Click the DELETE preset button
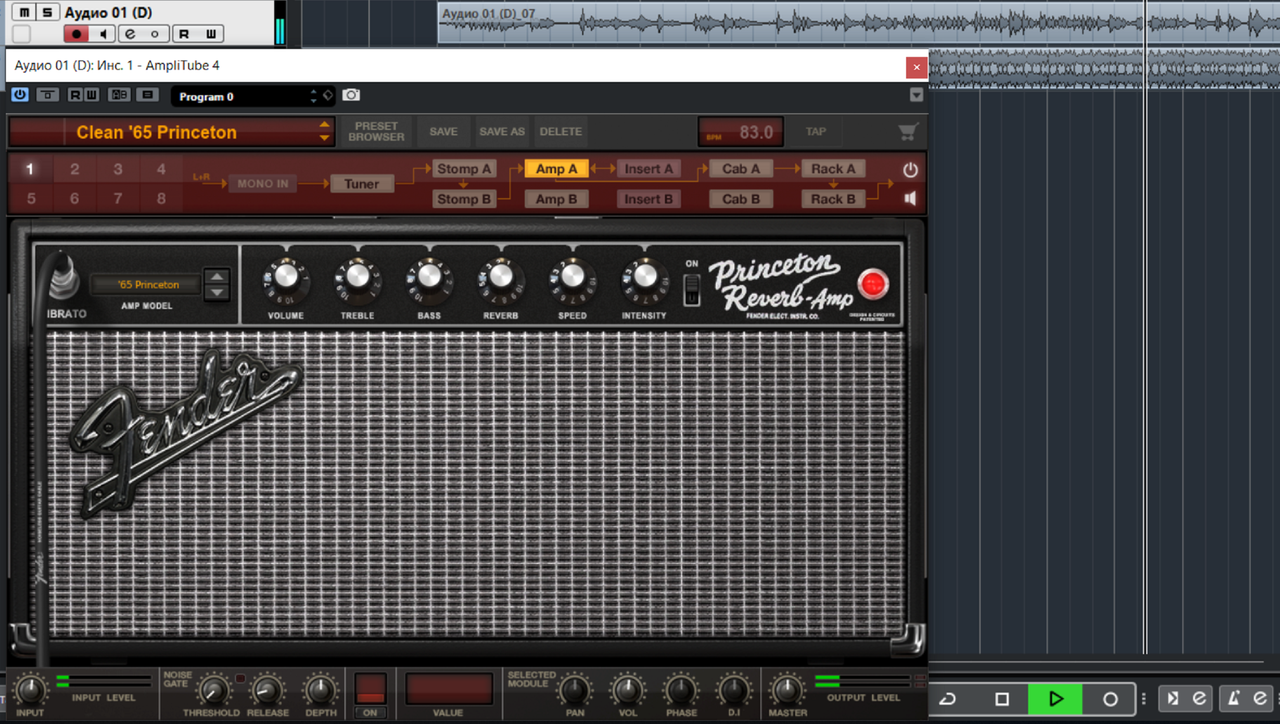The image size is (1280, 724). 561,132
